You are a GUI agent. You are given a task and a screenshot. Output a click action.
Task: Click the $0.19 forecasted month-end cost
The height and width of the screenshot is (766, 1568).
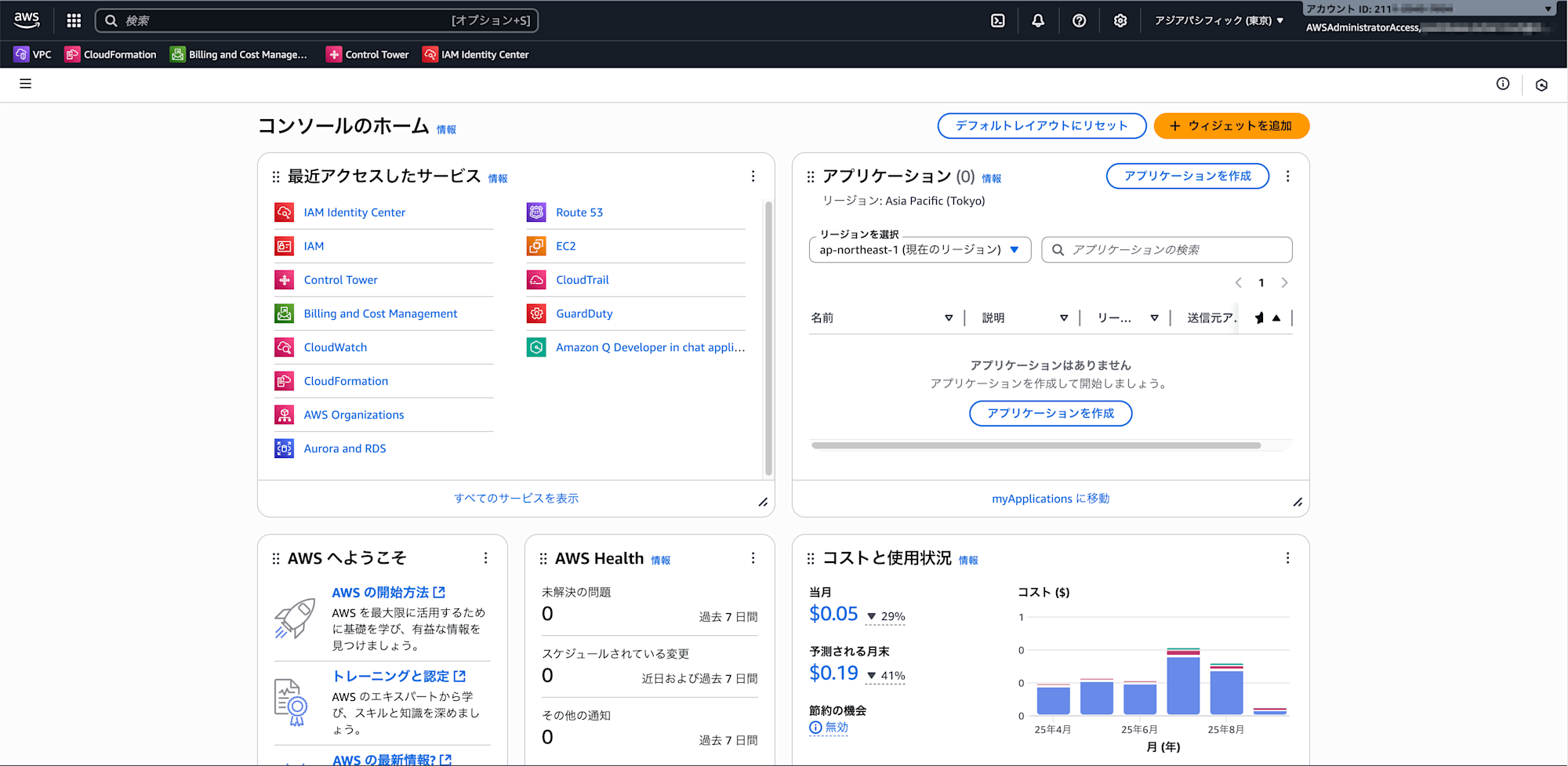(x=833, y=673)
